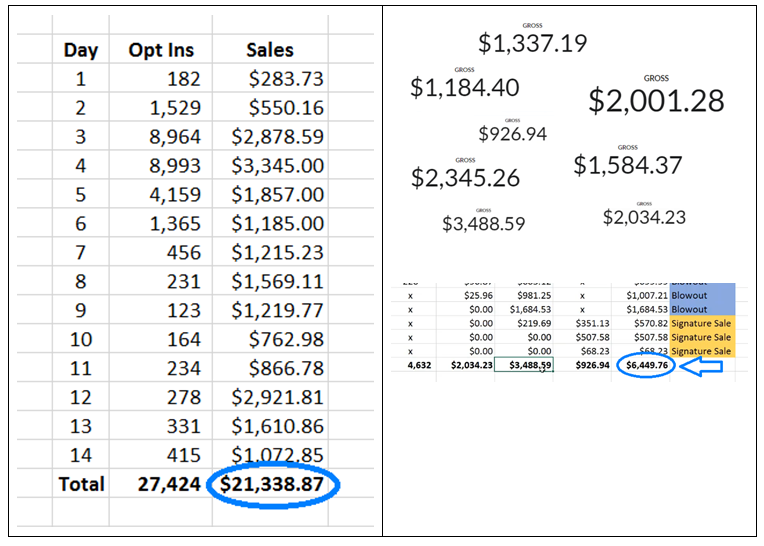The height and width of the screenshot is (546, 764).
Task: Click the circled $6,449.76 total cell
Action: (647, 366)
